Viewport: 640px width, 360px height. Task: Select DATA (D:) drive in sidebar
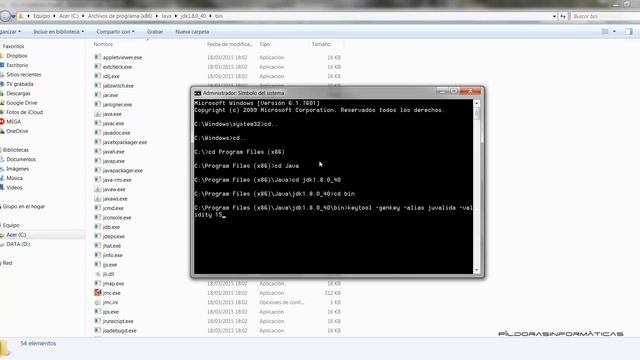18,244
